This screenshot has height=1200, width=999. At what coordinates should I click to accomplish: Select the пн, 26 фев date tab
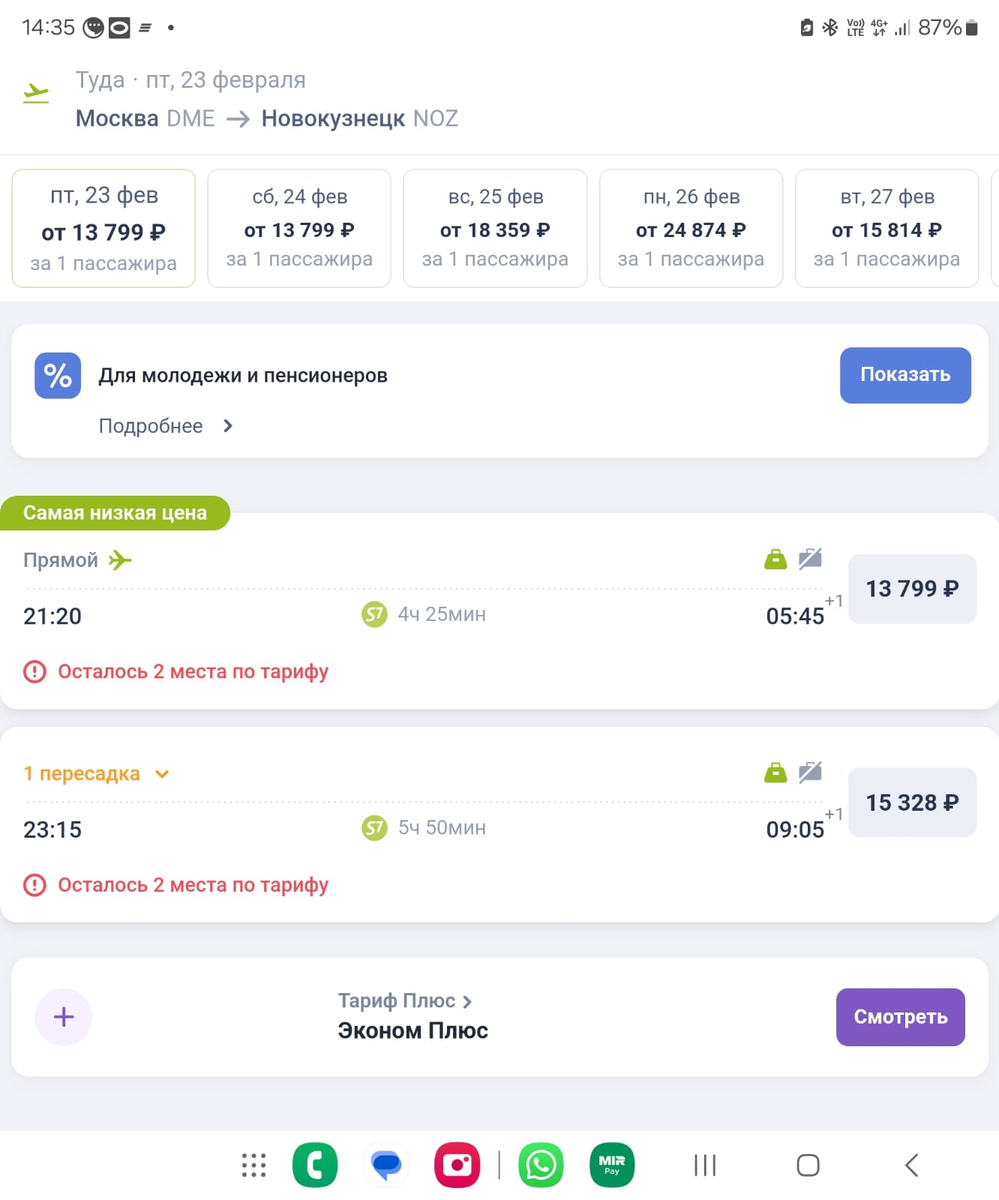click(691, 228)
